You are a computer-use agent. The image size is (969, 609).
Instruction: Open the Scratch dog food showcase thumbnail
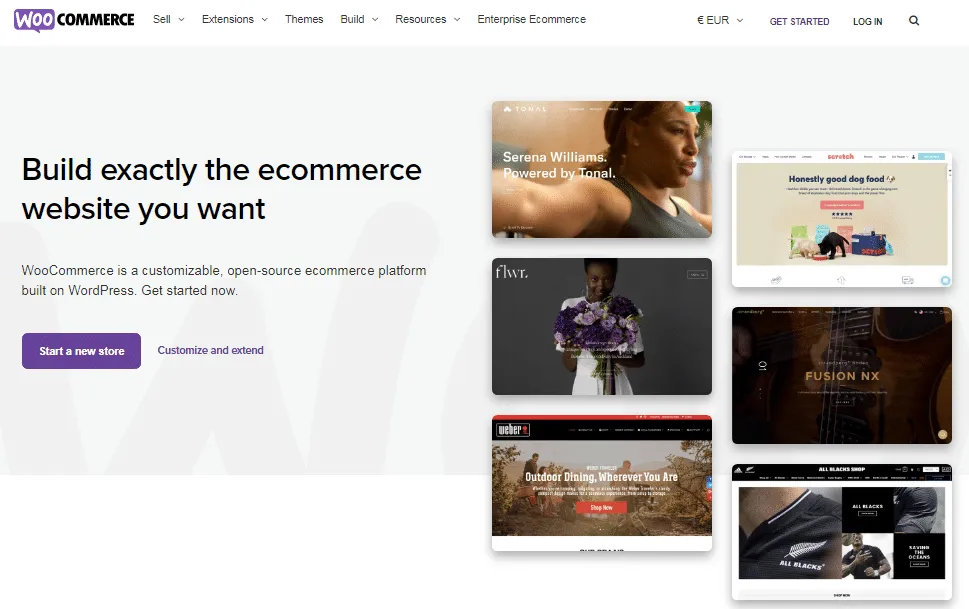[842, 219]
